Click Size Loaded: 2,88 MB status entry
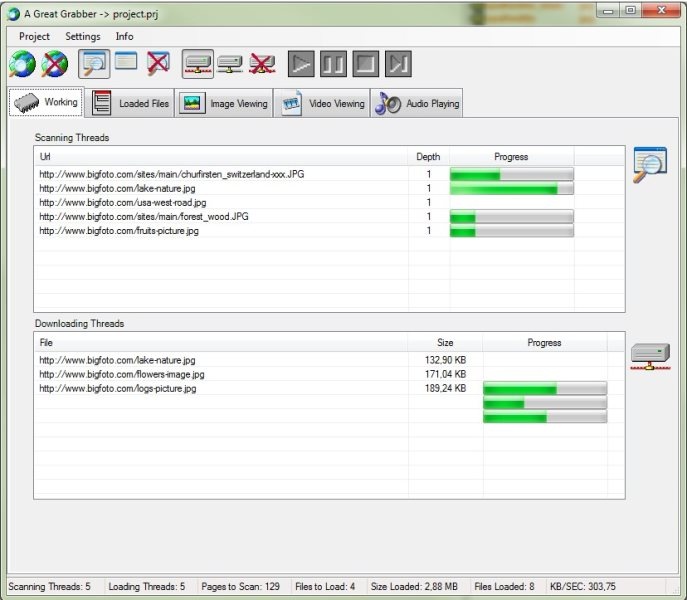The width and height of the screenshot is (687, 600). (x=414, y=586)
